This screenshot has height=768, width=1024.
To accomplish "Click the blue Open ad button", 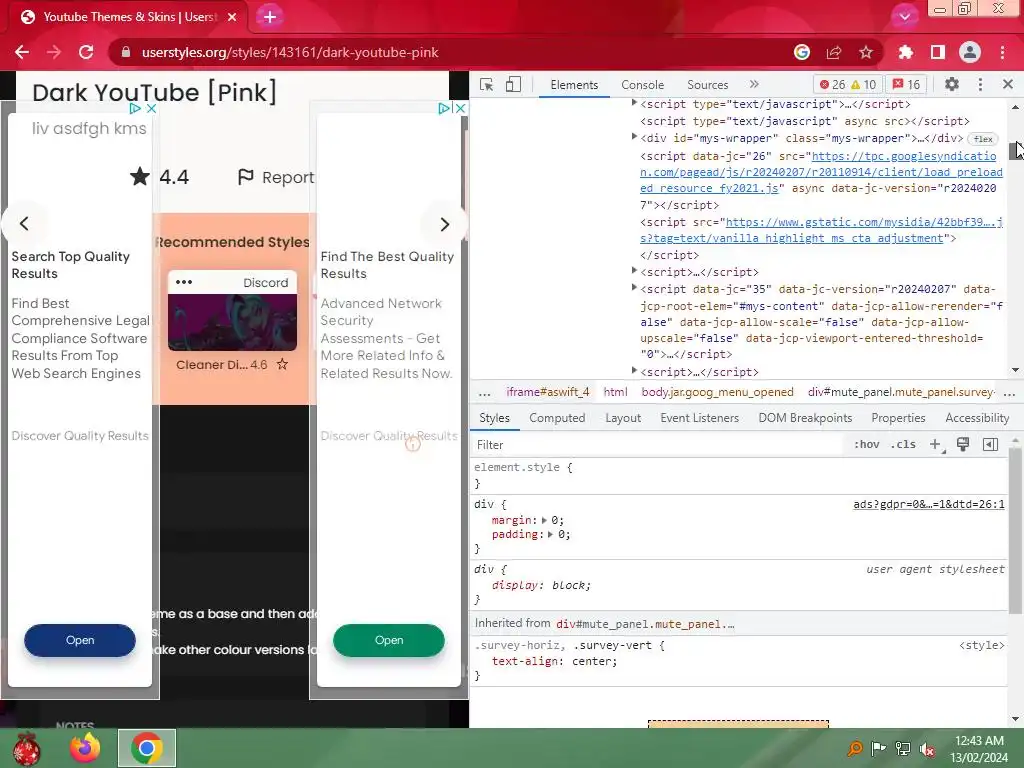I will [x=80, y=641].
